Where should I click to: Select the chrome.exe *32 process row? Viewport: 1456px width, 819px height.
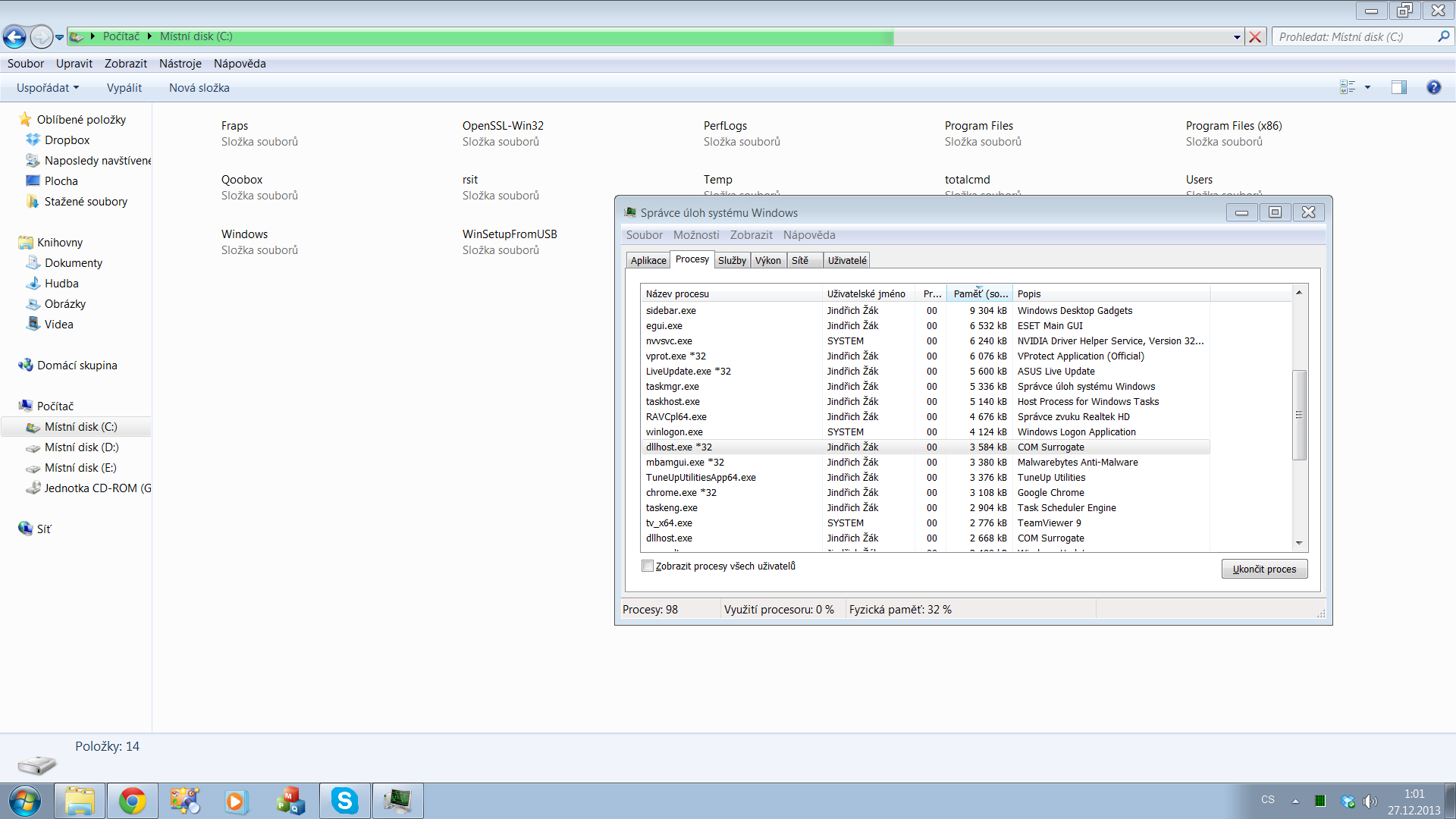tap(925, 493)
